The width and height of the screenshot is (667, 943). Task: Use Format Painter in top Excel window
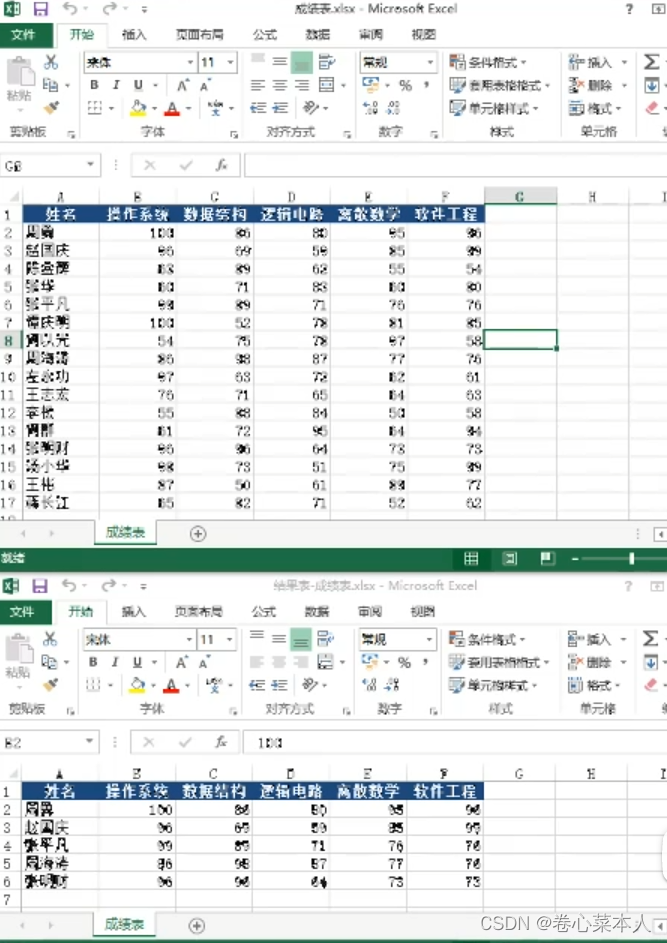pyautogui.click(x=51, y=108)
